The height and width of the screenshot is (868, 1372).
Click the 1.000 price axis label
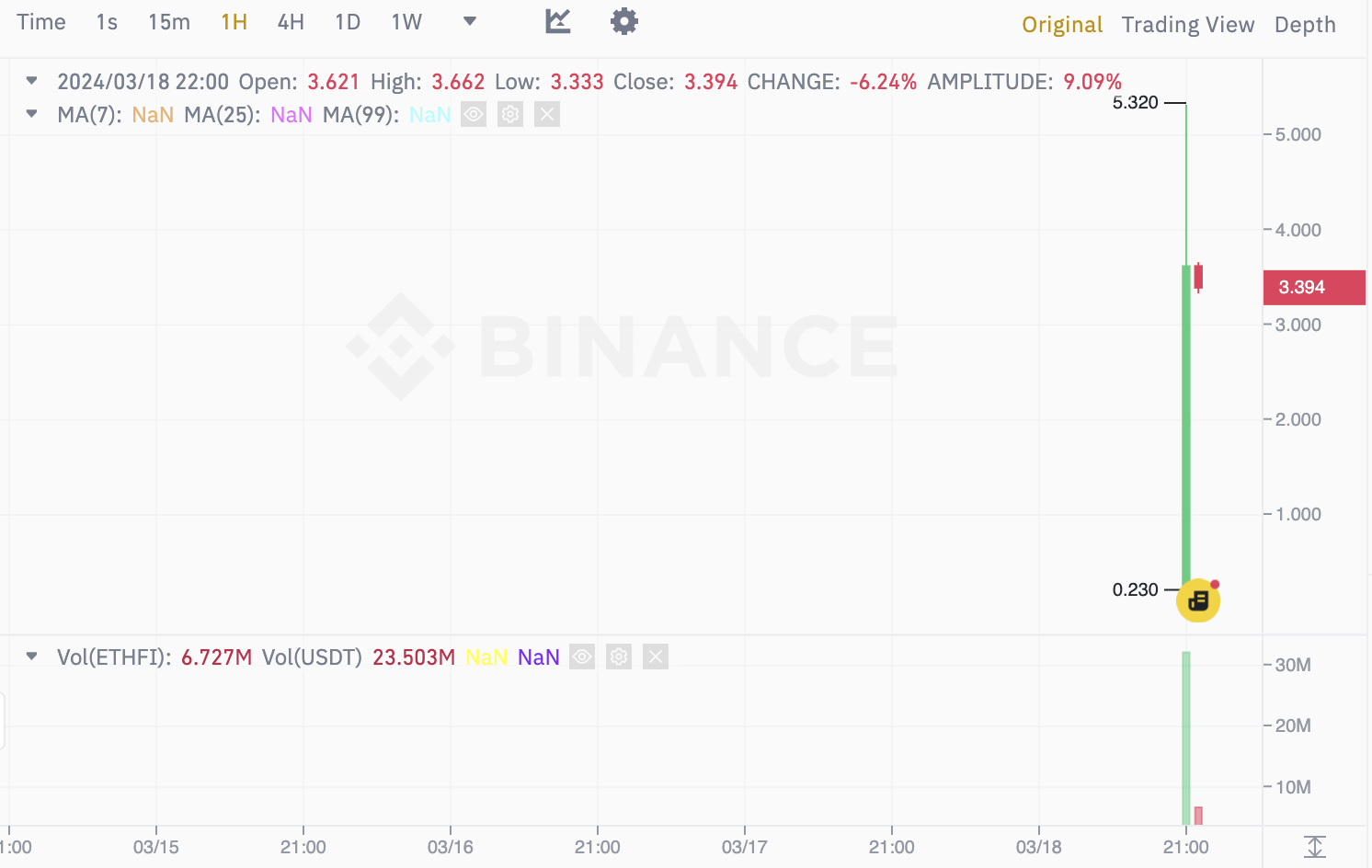(x=1298, y=514)
